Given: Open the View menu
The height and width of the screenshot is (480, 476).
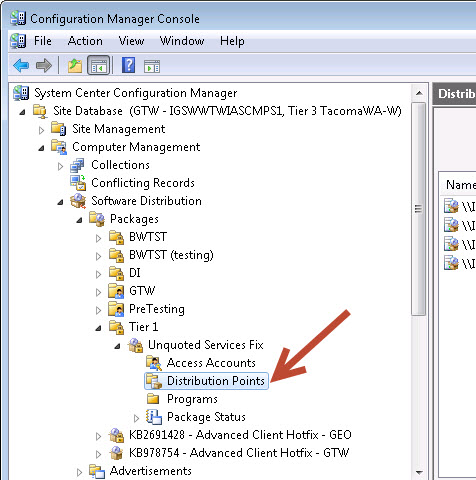Looking at the screenshot, I should pos(131,41).
